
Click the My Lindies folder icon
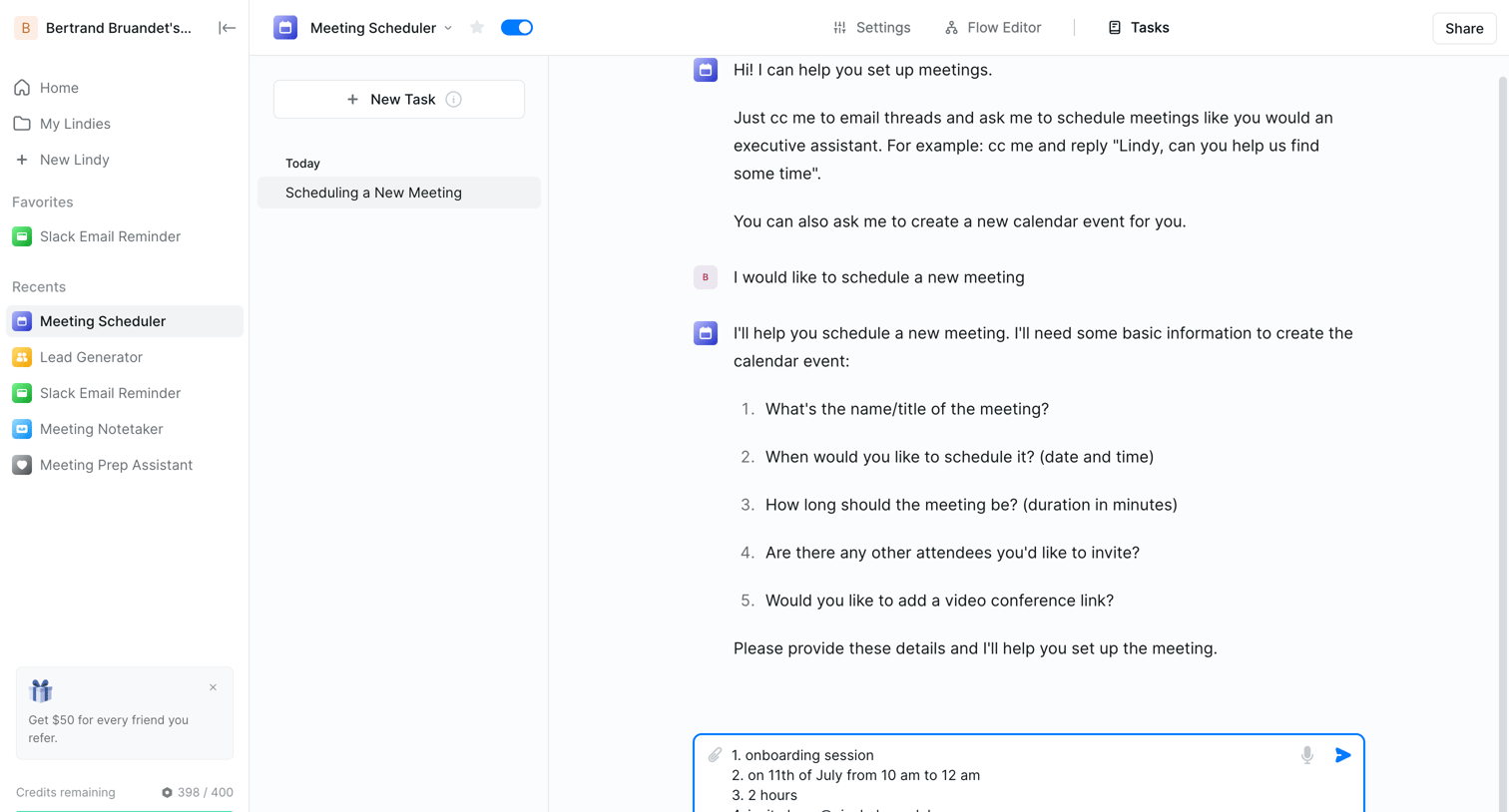pos(22,124)
